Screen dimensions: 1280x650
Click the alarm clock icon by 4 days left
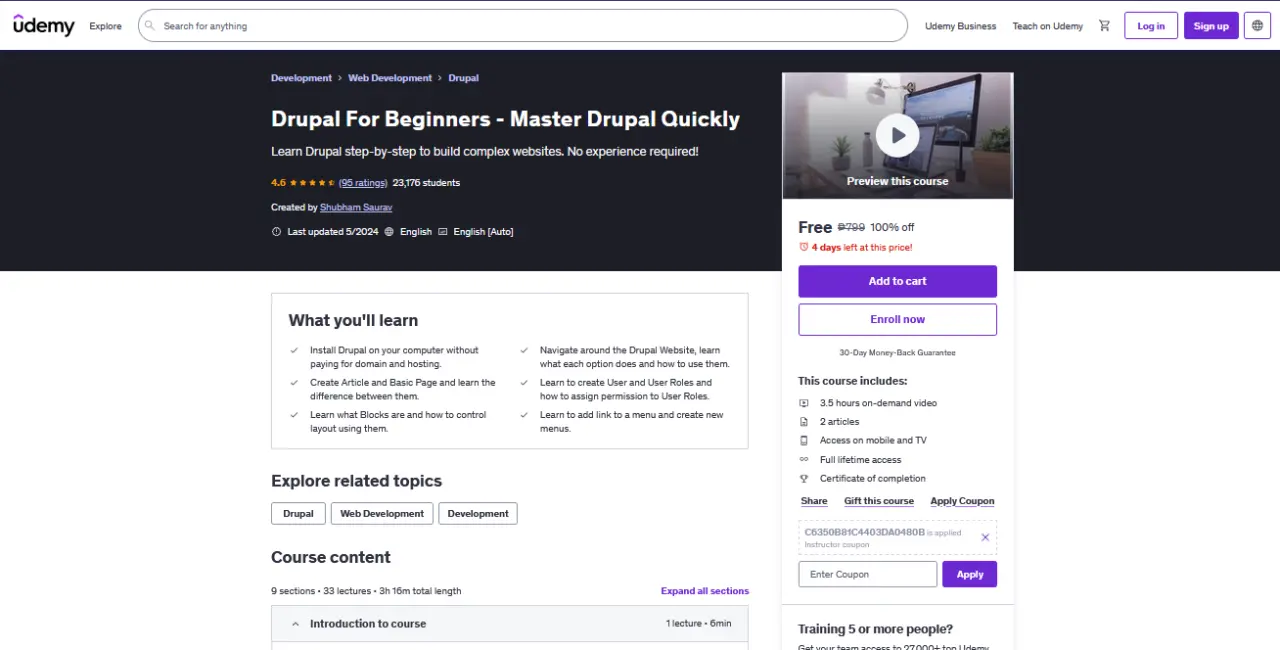pos(803,247)
